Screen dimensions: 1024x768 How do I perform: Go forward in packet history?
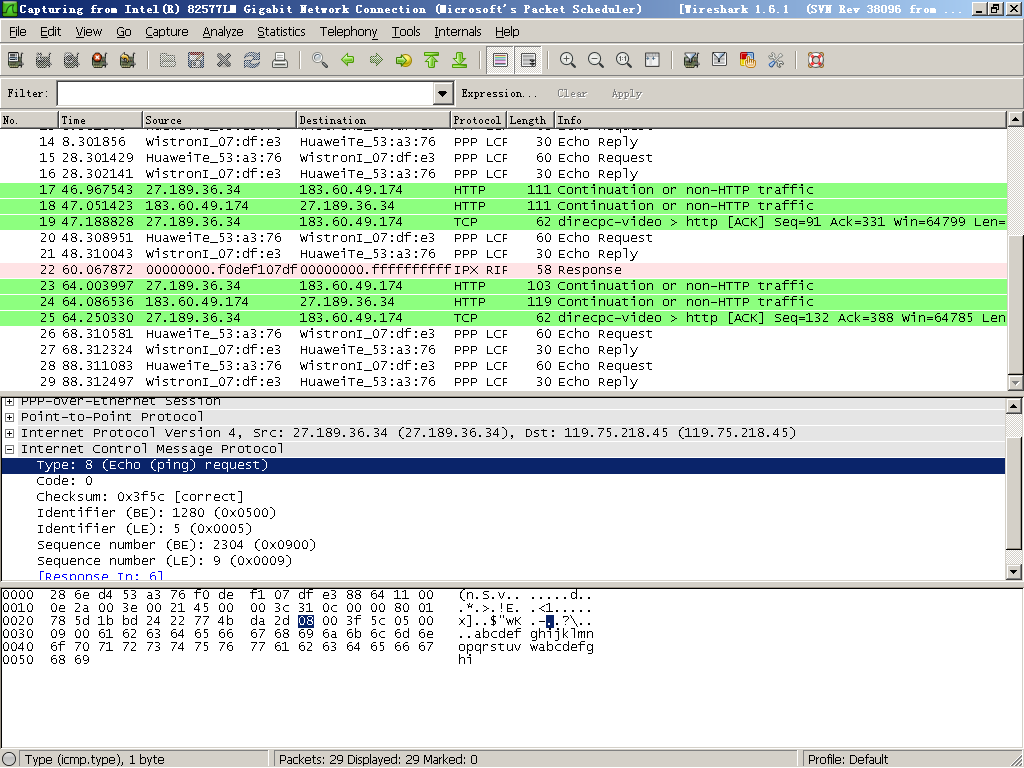[x=376, y=61]
